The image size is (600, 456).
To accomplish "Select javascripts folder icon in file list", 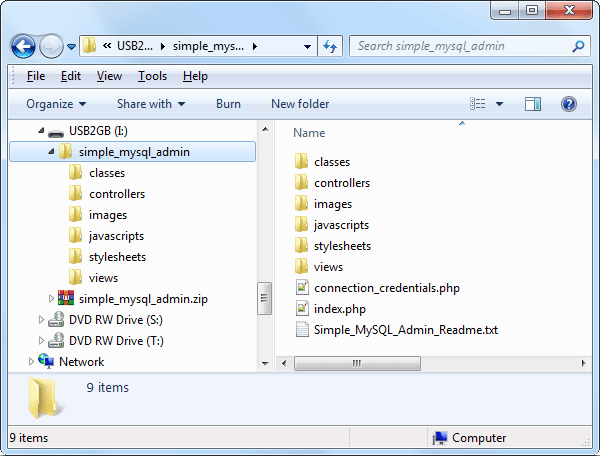I will [302, 225].
